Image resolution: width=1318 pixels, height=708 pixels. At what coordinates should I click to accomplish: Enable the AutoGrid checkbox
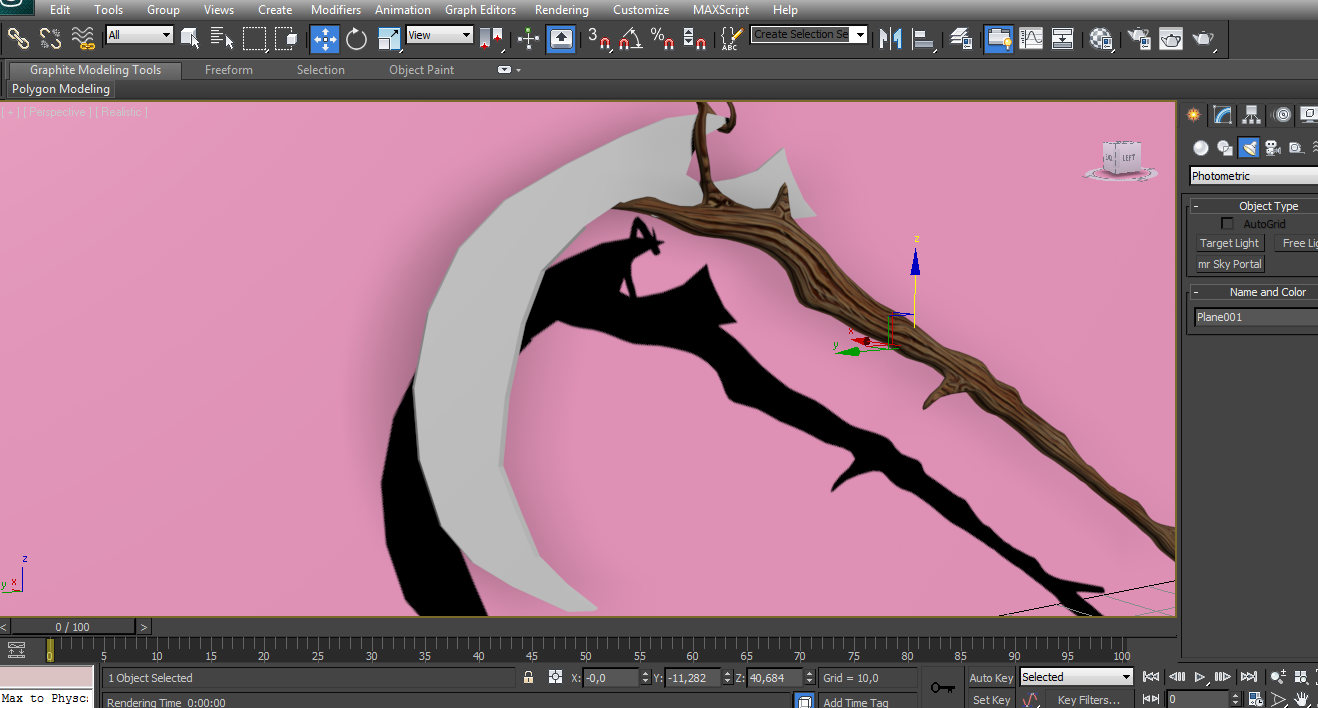[x=1227, y=224]
